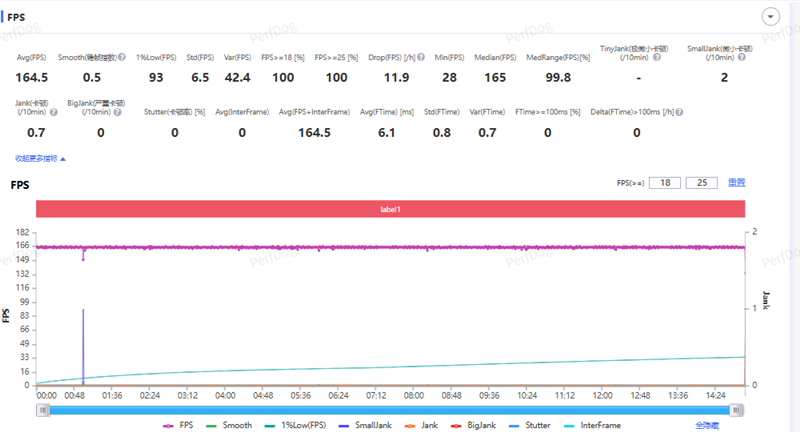The height and width of the screenshot is (432, 800).
Task: Click the FPS threshold field showing 25
Action: point(702,183)
